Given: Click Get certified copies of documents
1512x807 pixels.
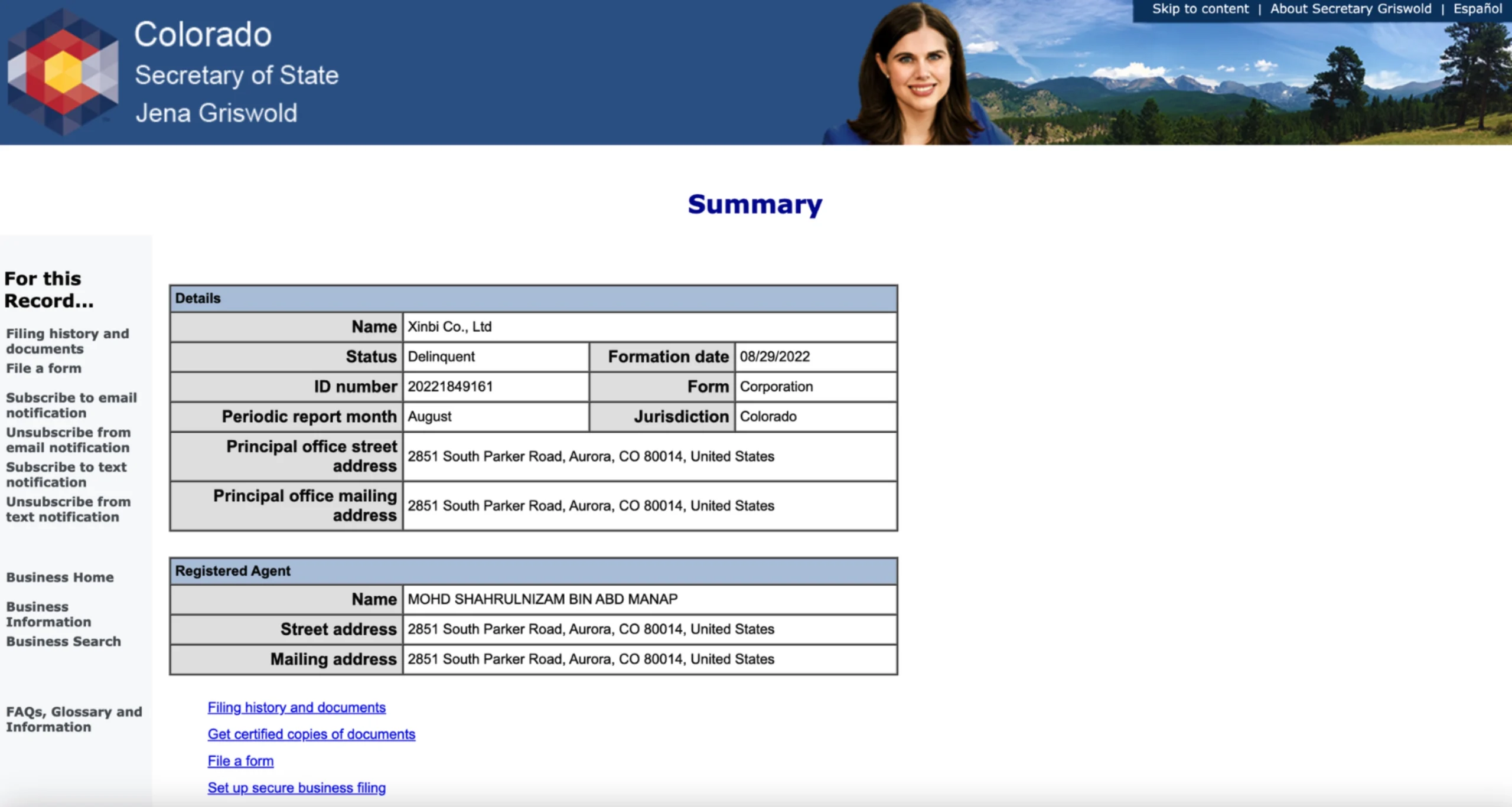Looking at the screenshot, I should click(x=311, y=734).
